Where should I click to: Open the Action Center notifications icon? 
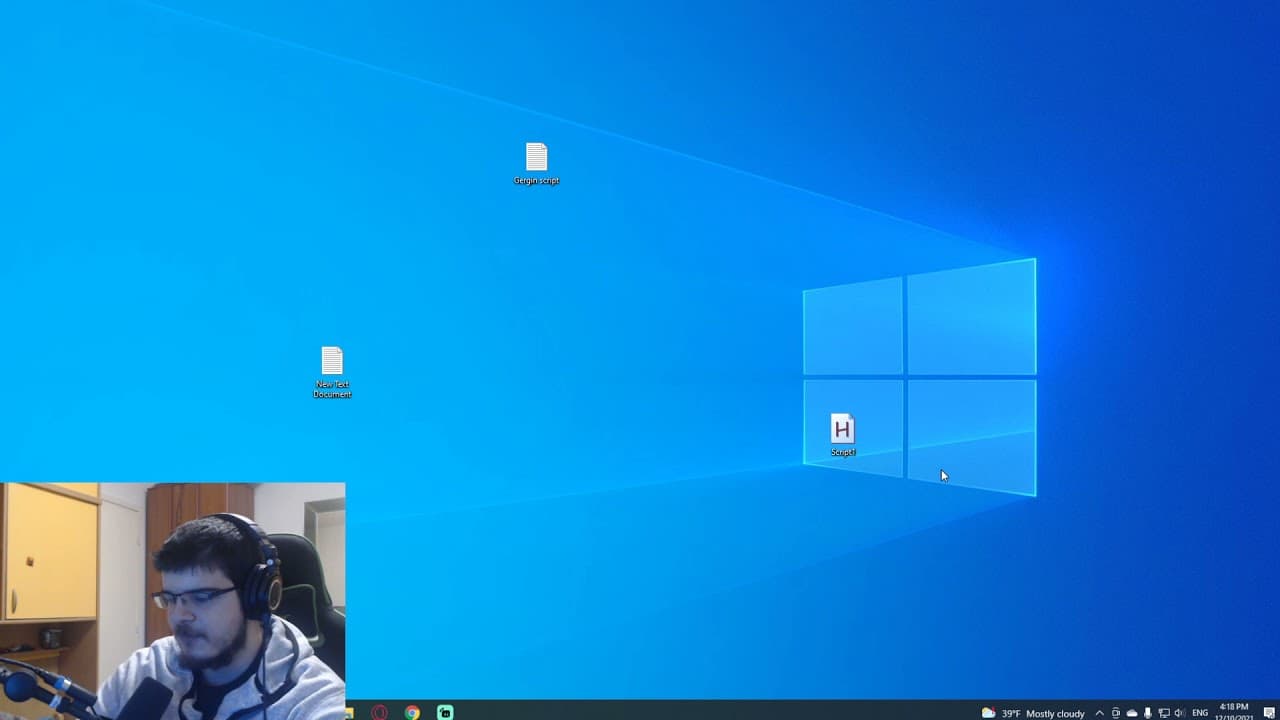click(x=1269, y=713)
